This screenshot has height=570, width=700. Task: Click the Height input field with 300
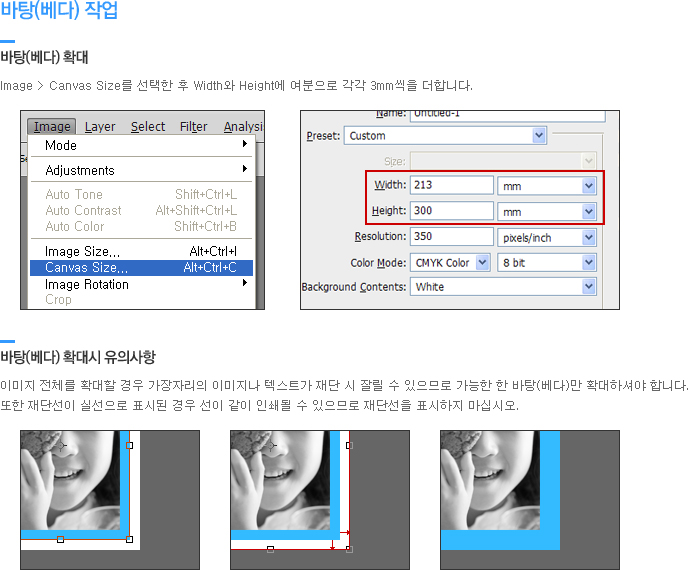point(452,212)
